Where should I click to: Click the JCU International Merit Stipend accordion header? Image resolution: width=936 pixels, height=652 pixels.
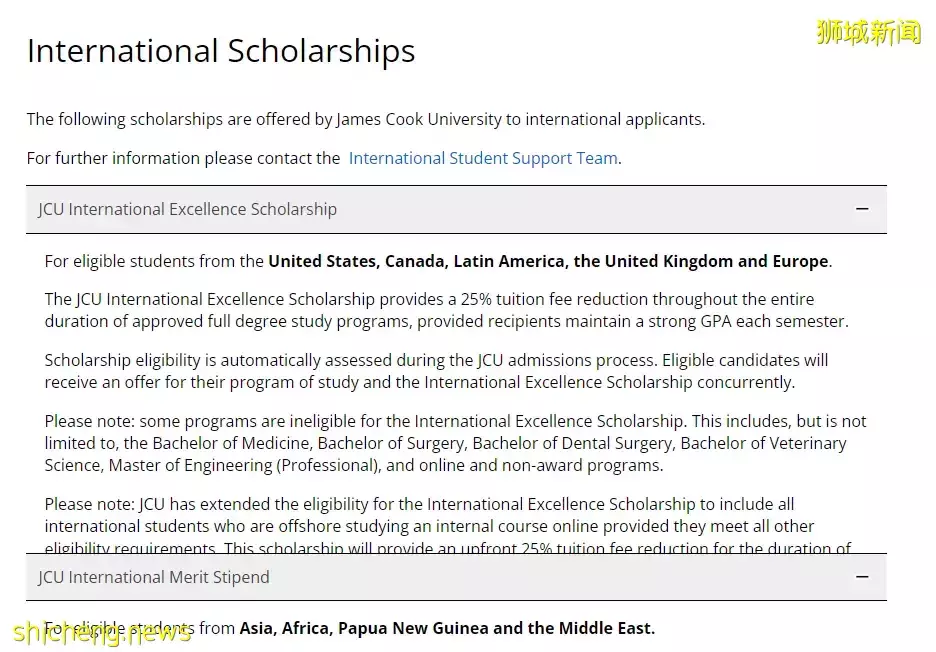click(456, 577)
